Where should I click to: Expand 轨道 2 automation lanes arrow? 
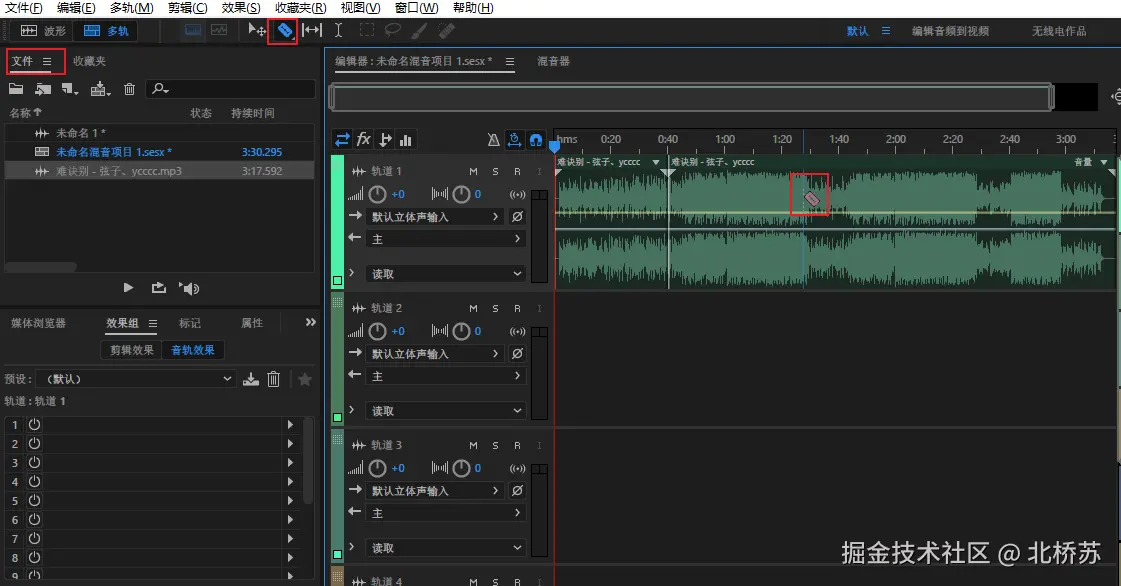tap(352, 409)
